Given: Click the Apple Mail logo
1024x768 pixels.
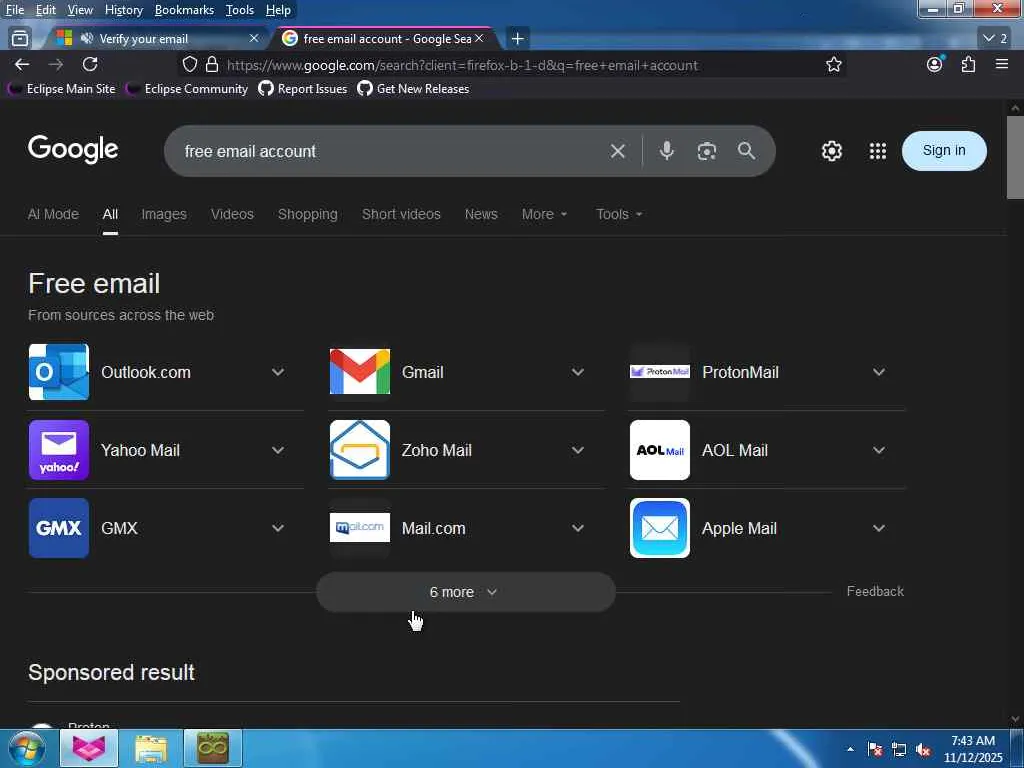Looking at the screenshot, I should 660,528.
